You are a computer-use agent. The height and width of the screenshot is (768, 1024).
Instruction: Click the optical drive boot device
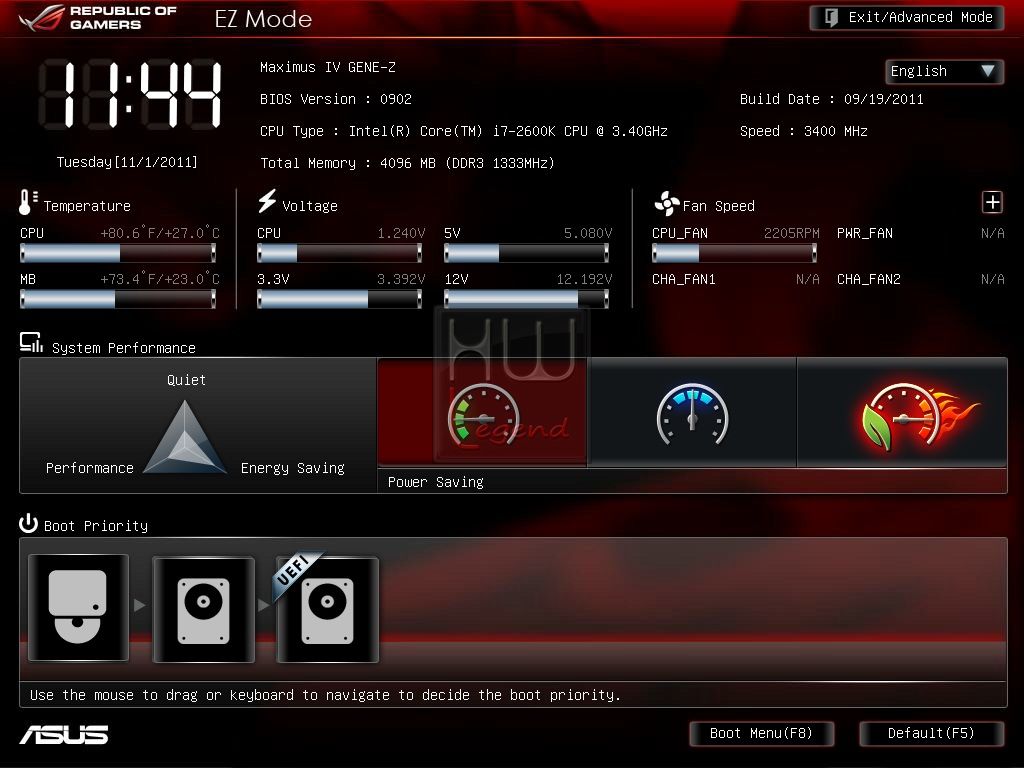[78, 607]
